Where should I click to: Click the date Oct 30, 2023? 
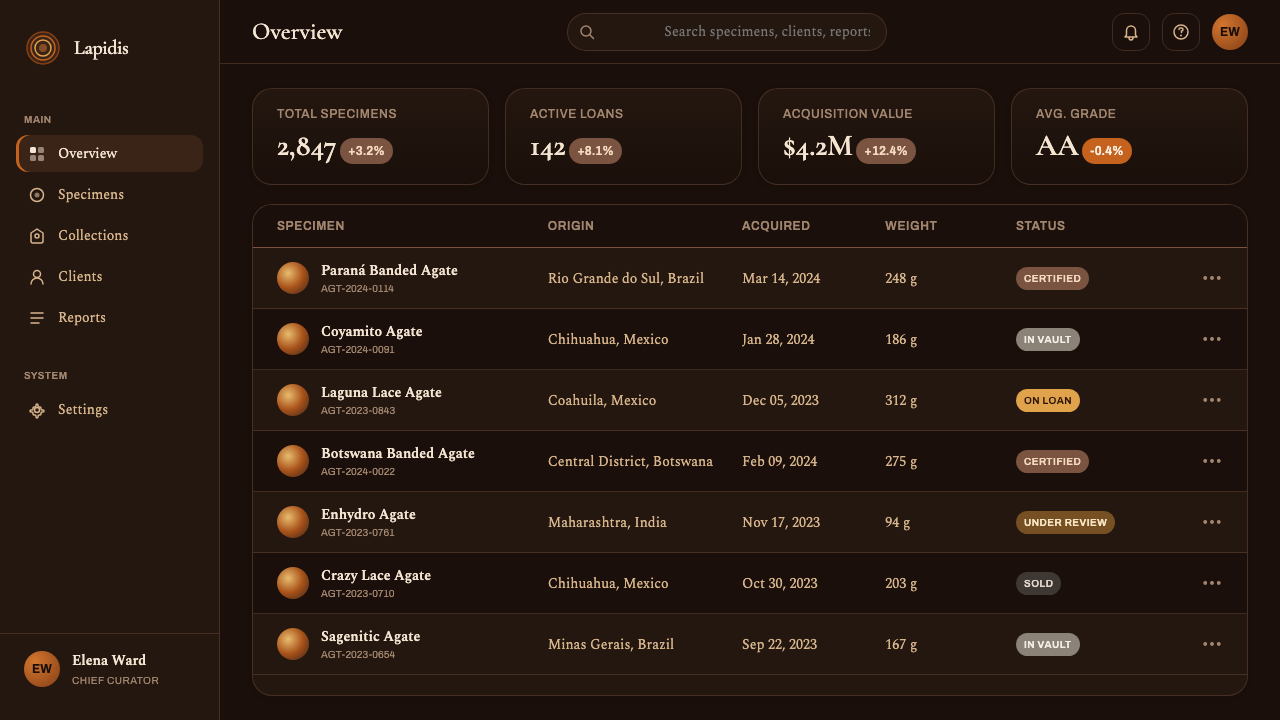[x=780, y=584]
